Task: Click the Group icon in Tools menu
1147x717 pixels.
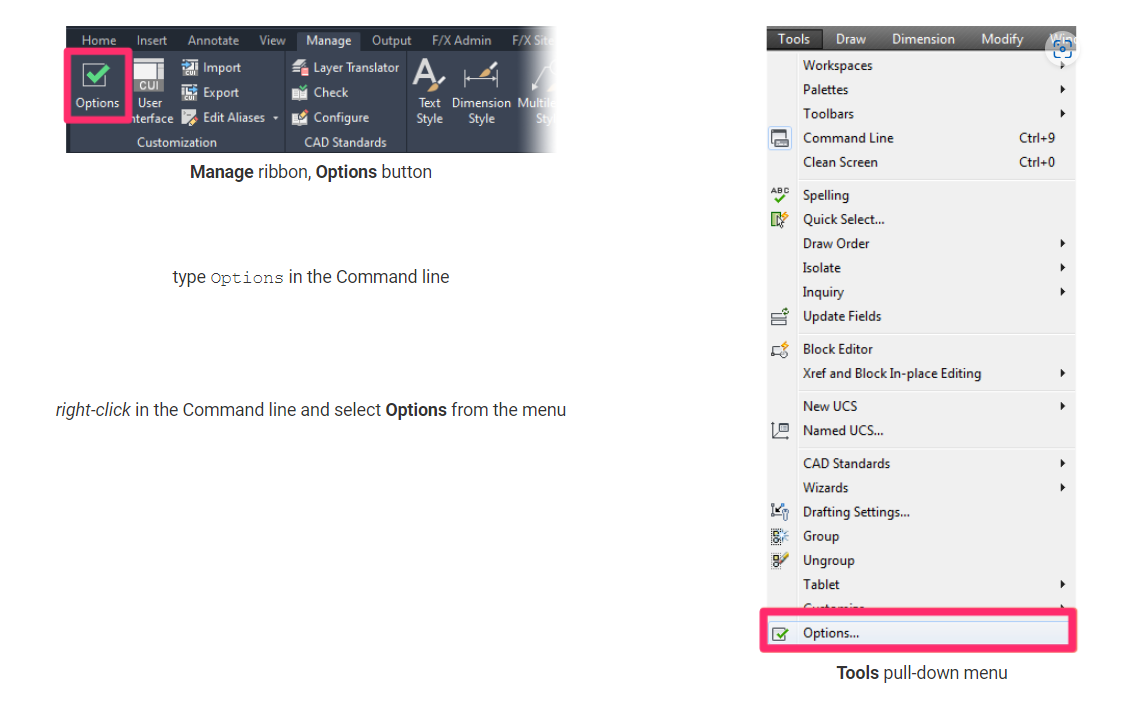Action: tap(780, 536)
